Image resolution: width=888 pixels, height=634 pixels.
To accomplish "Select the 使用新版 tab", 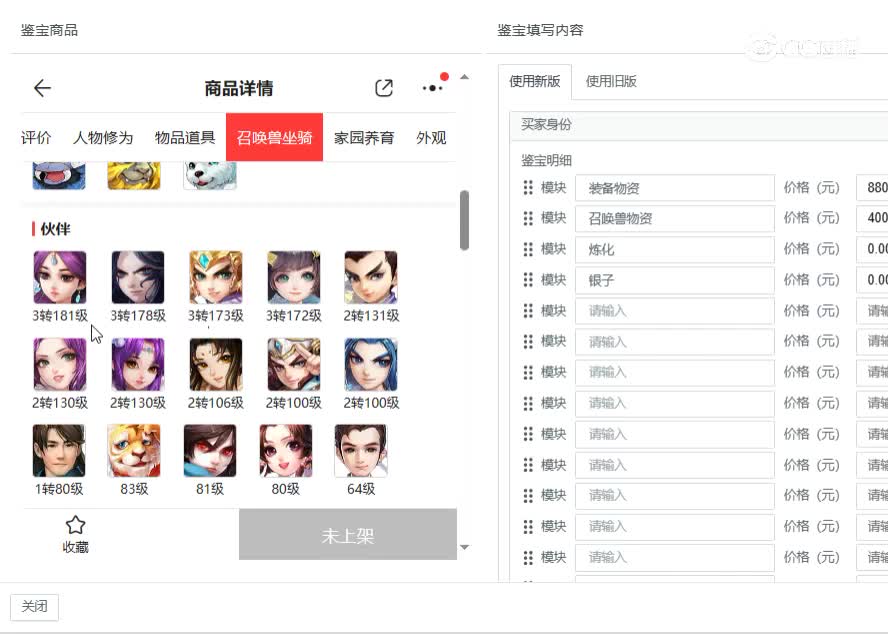I will tap(535, 82).
